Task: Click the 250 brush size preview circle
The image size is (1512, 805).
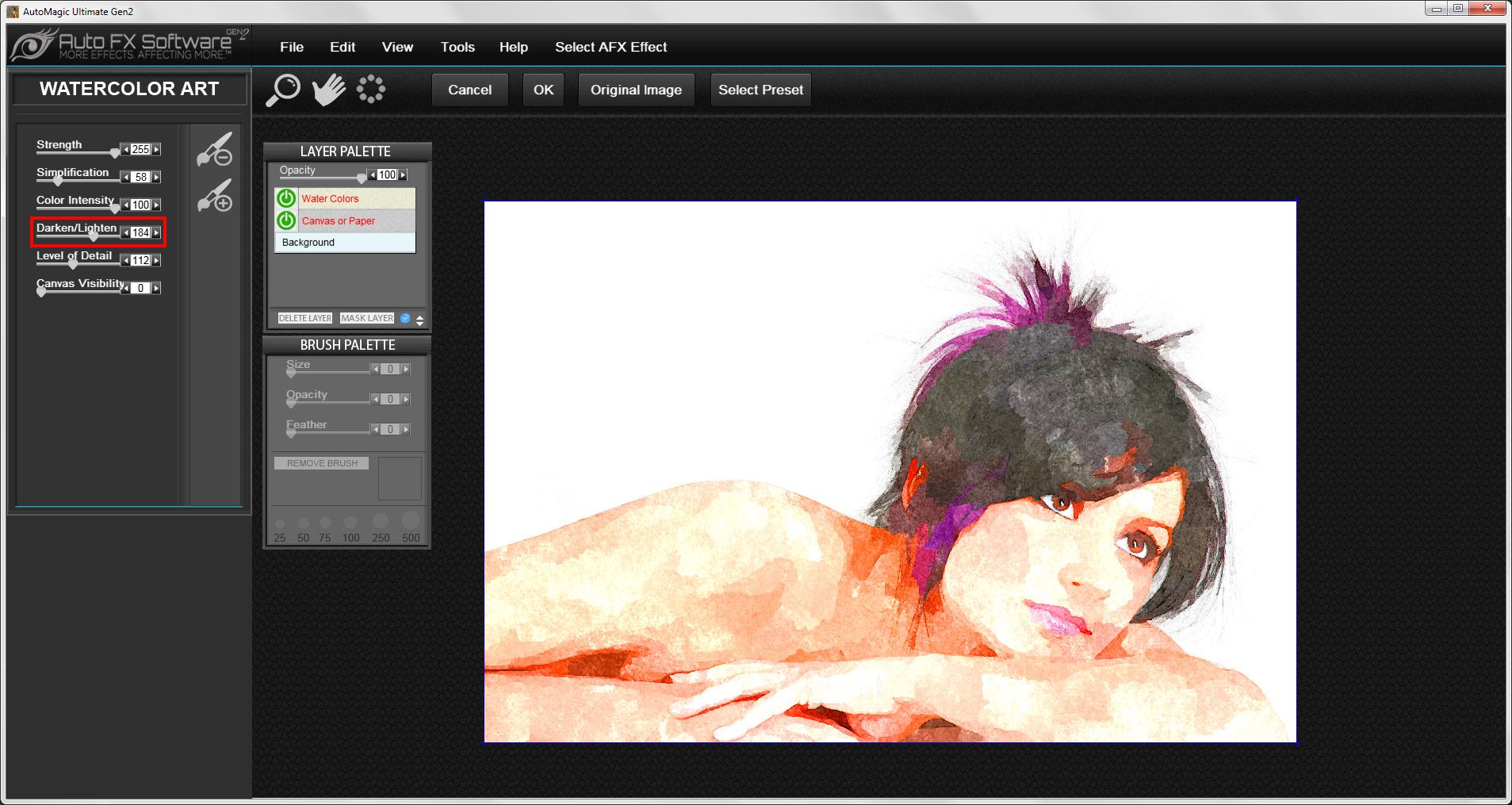Action: pos(381,521)
